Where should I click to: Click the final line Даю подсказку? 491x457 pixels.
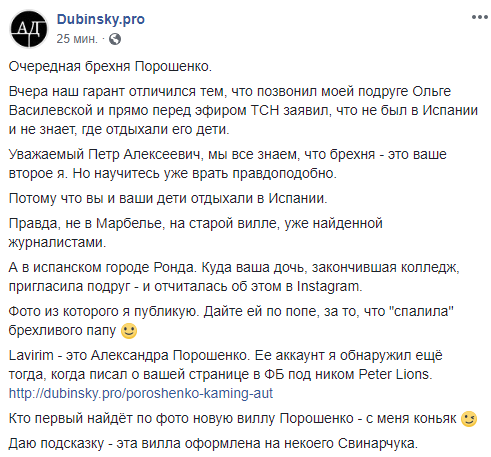[213, 443]
